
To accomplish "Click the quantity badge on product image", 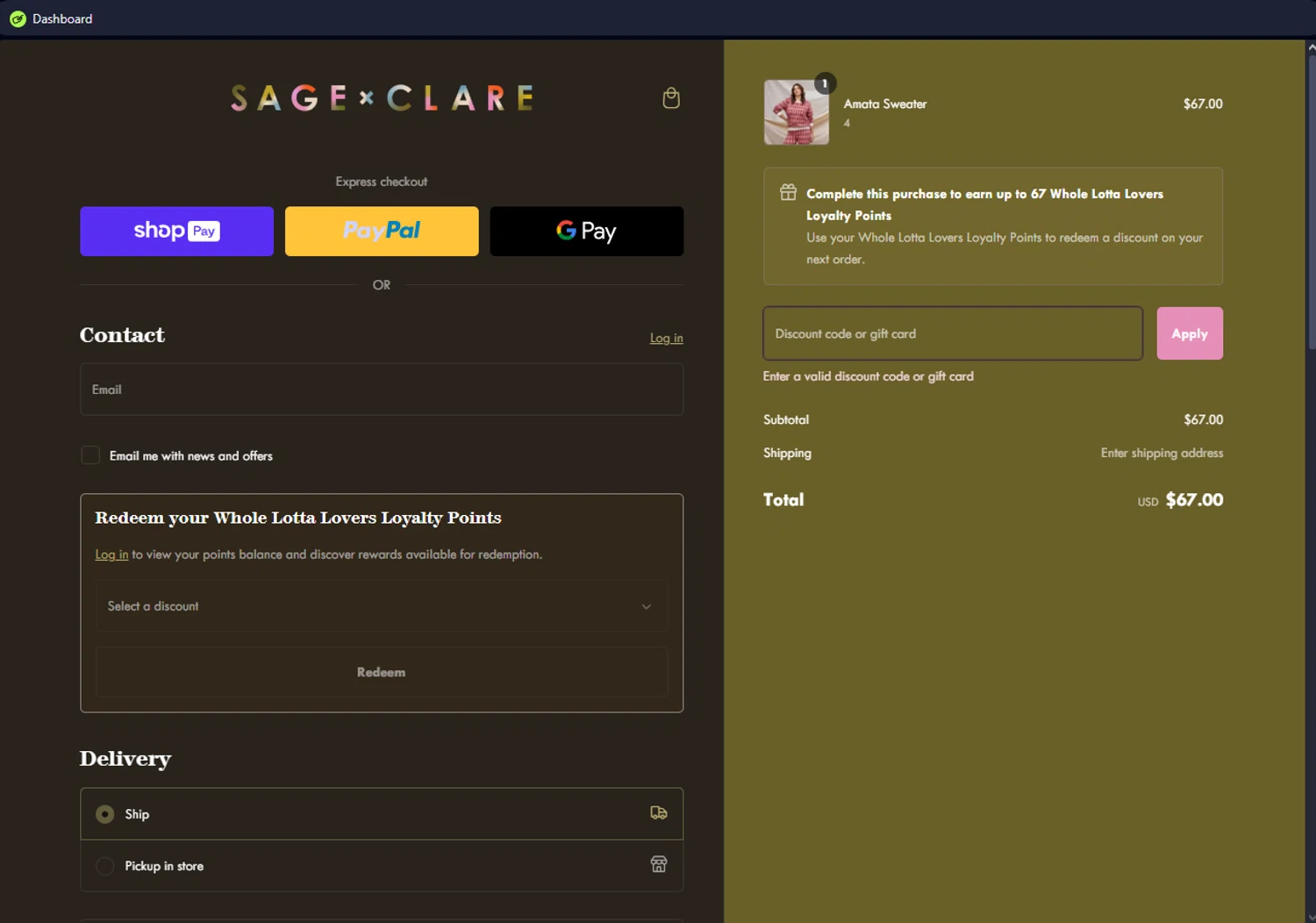I will [x=825, y=83].
